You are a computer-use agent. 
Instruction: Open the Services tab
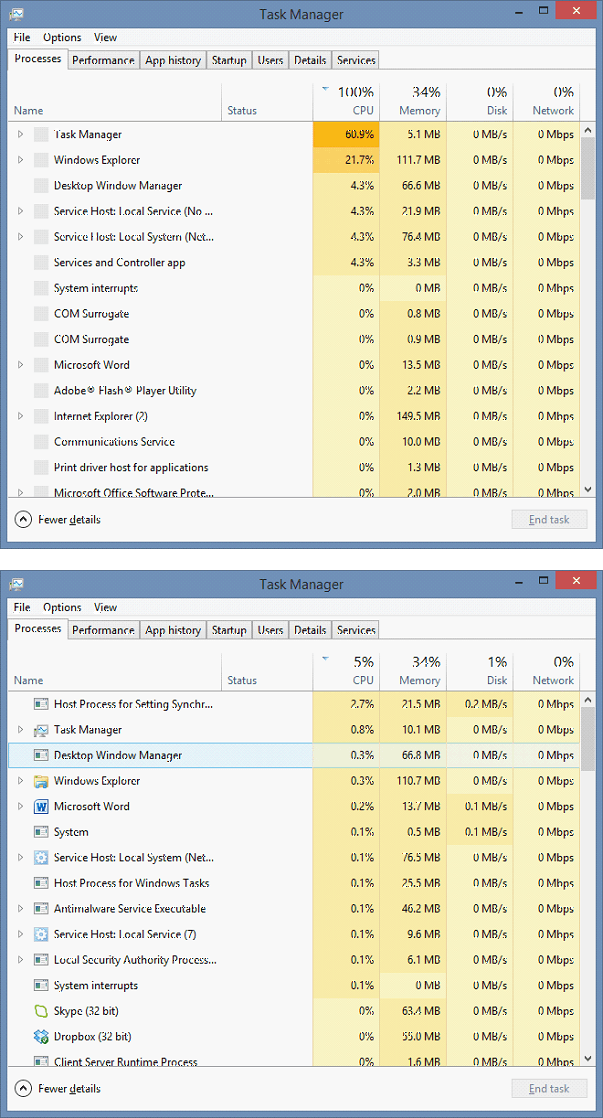point(355,59)
